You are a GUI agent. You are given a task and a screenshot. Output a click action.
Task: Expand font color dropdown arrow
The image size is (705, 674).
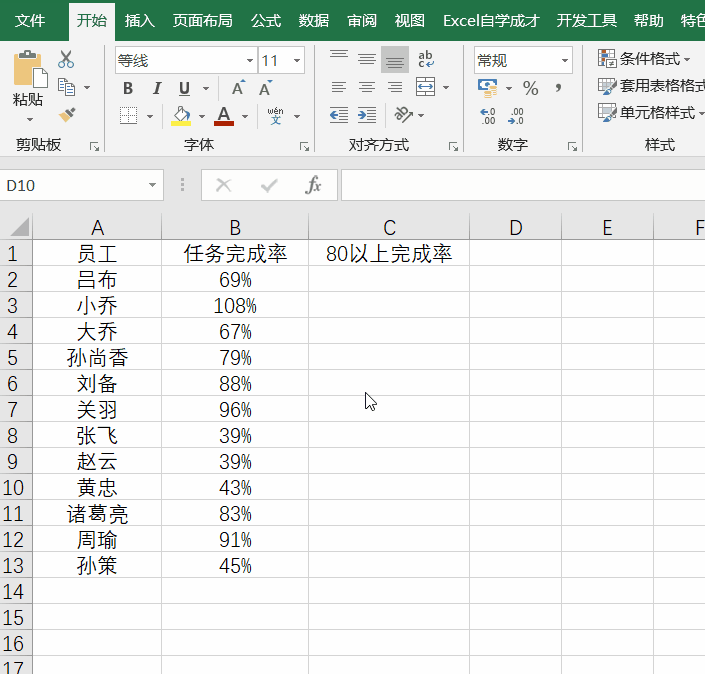point(245,116)
